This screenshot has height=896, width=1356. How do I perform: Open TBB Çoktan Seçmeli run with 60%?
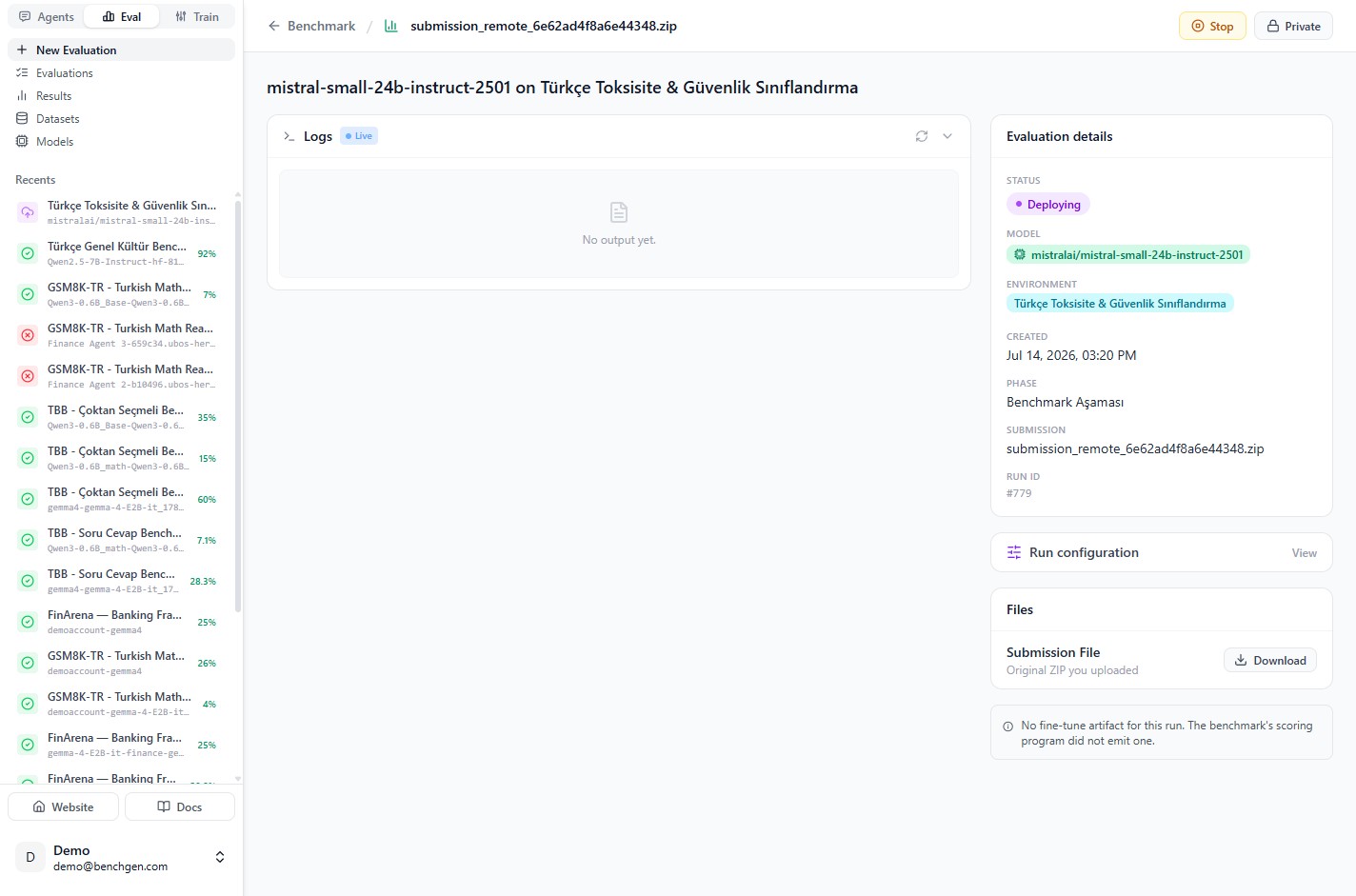point(123,499)
